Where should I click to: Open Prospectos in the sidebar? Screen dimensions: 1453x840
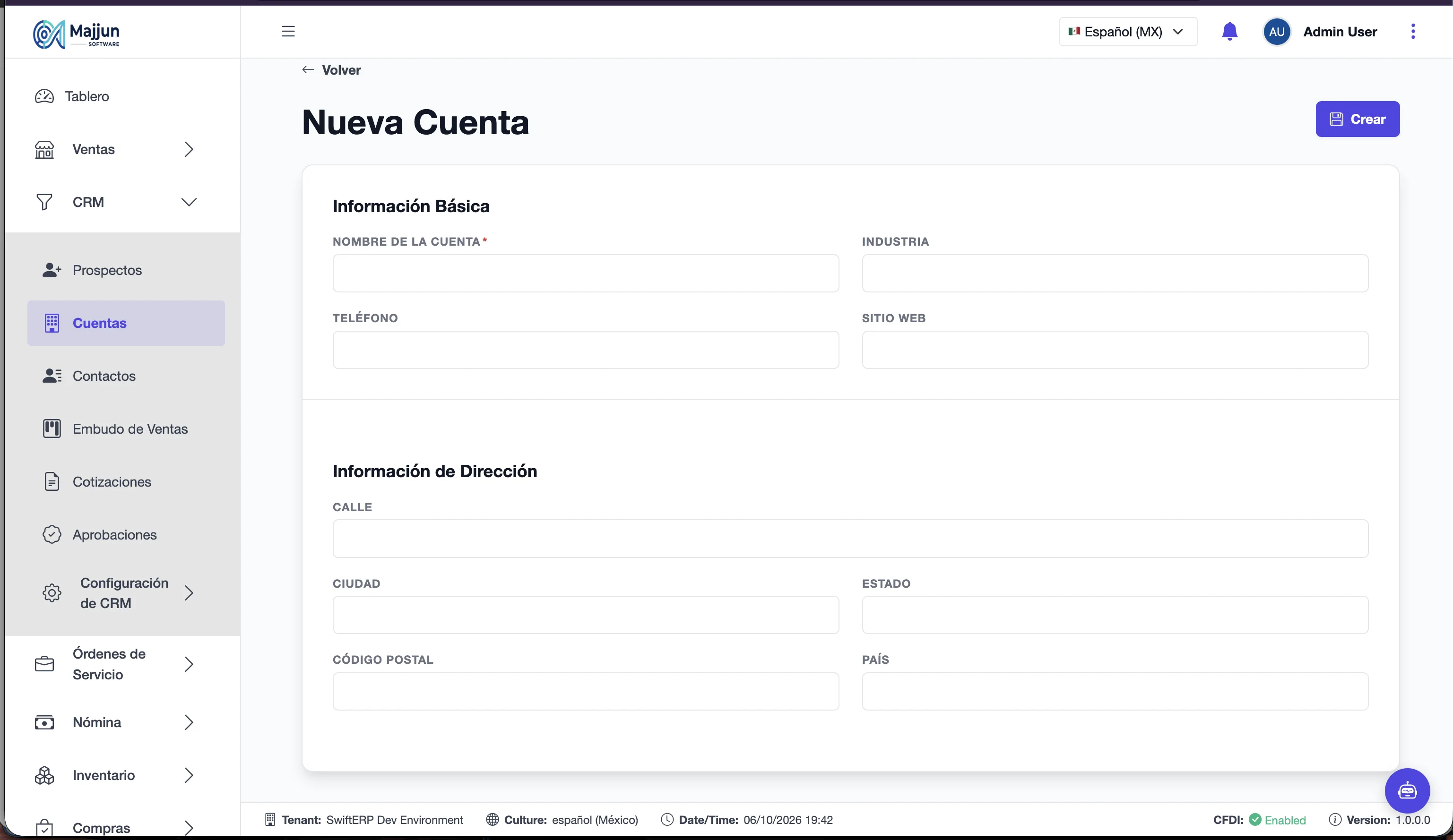coord(126,270)
